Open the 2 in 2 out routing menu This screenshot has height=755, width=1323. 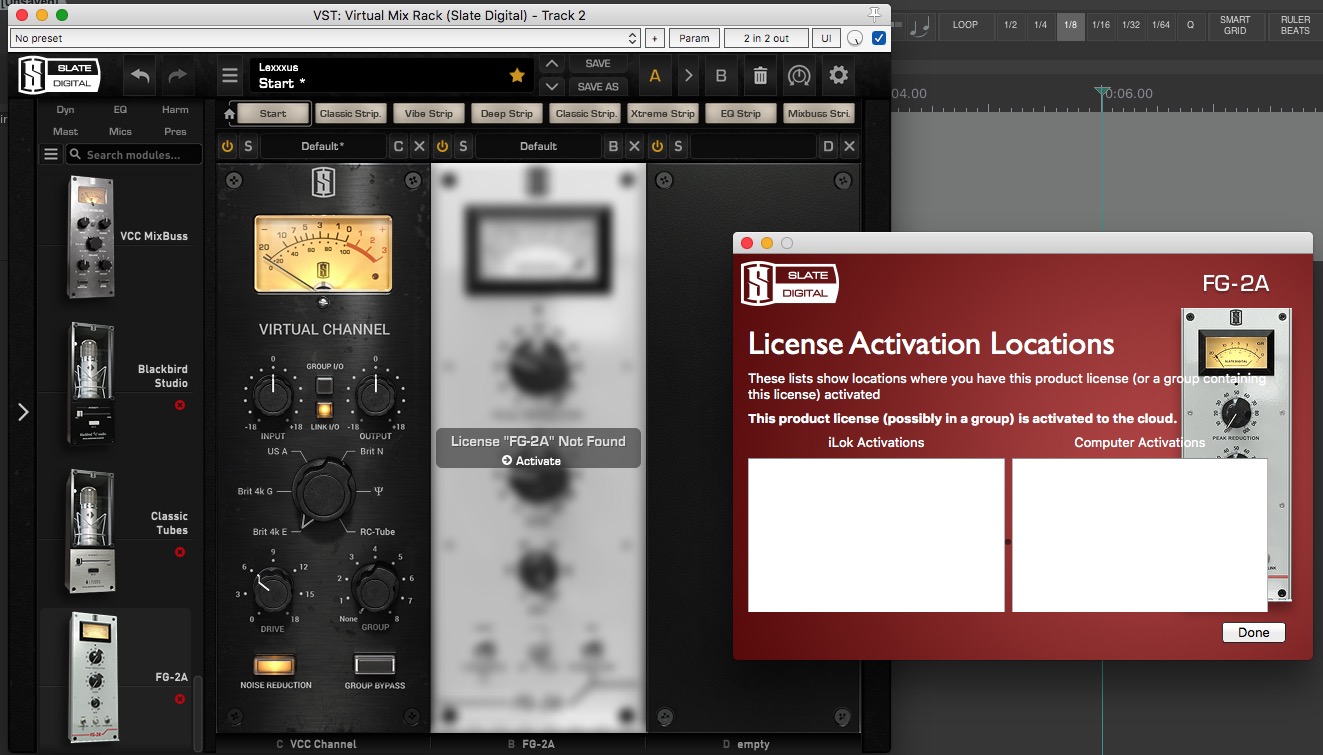pyautogui.click(x=766, y=38)
